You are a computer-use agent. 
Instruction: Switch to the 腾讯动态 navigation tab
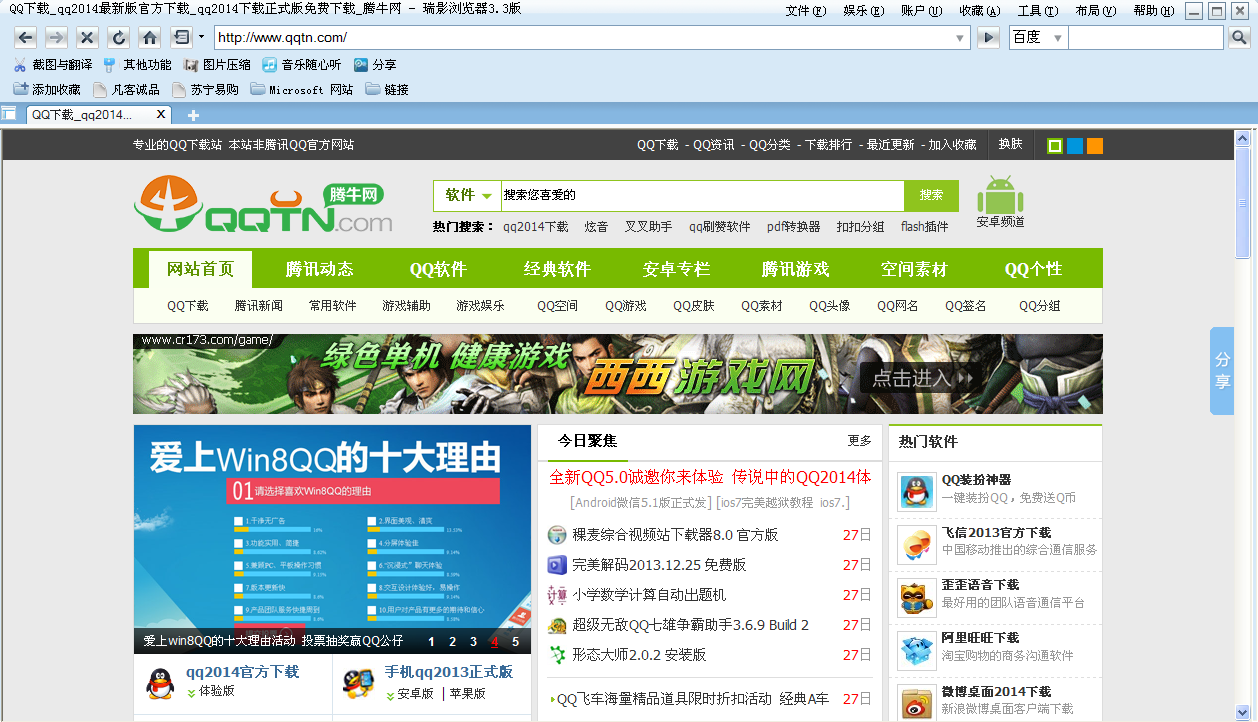[320, 269]
